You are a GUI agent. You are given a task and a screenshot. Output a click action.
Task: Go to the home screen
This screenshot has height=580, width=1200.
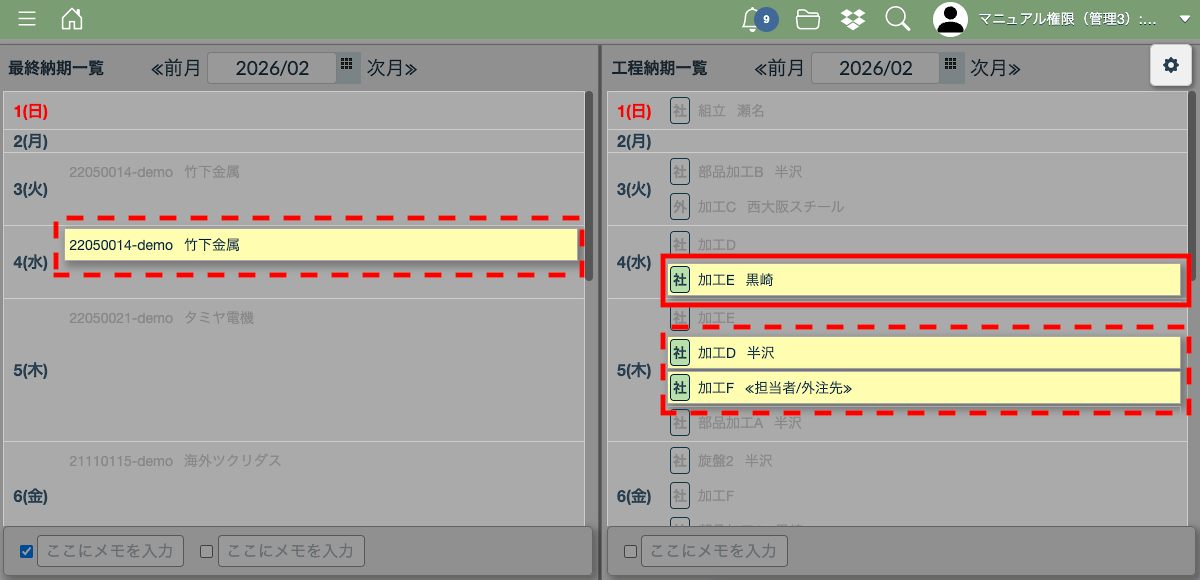[x=72, y=19]
